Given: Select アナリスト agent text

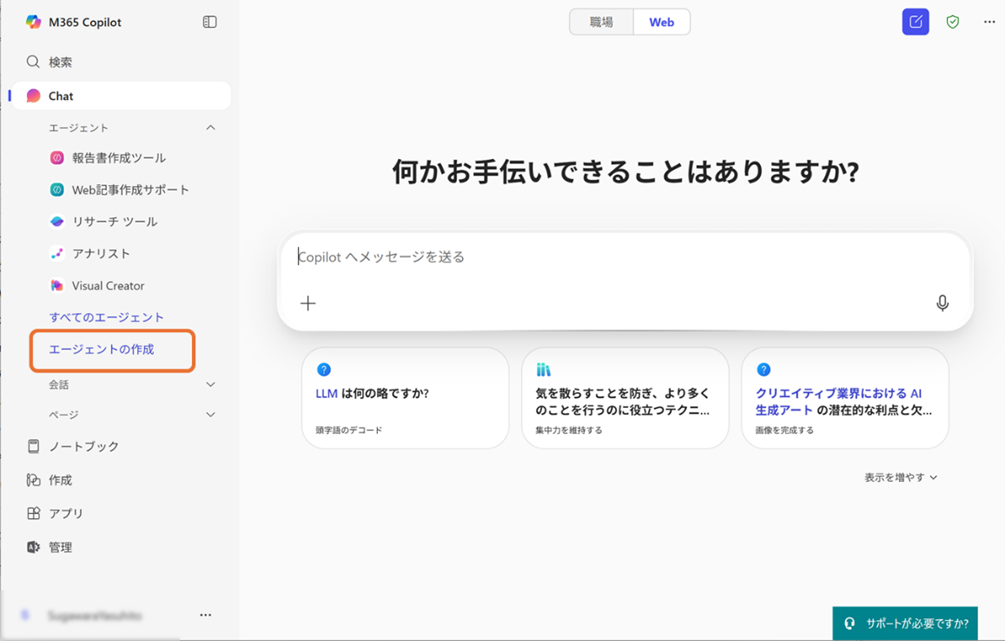Looking at the screenshot, I should [101, 253].
